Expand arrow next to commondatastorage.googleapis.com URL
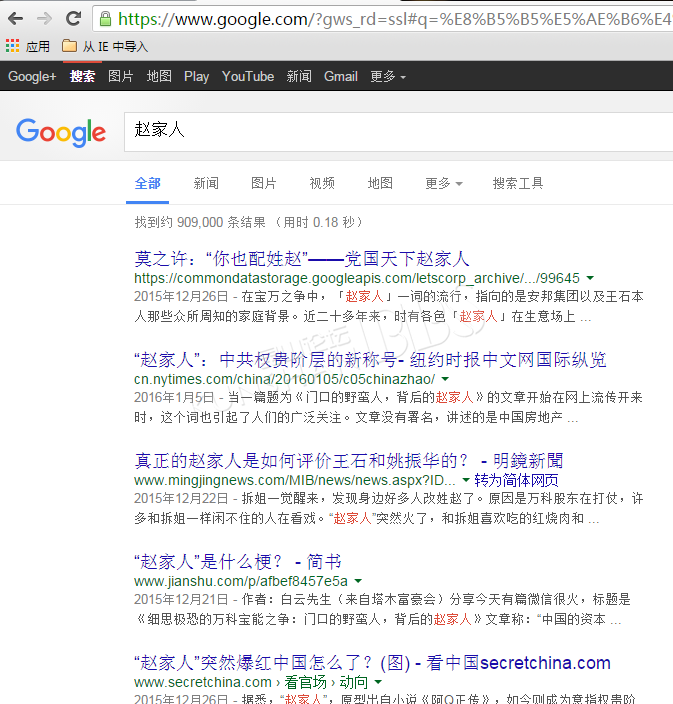Screen dimensions: 673x704 [x=590, y=278]
